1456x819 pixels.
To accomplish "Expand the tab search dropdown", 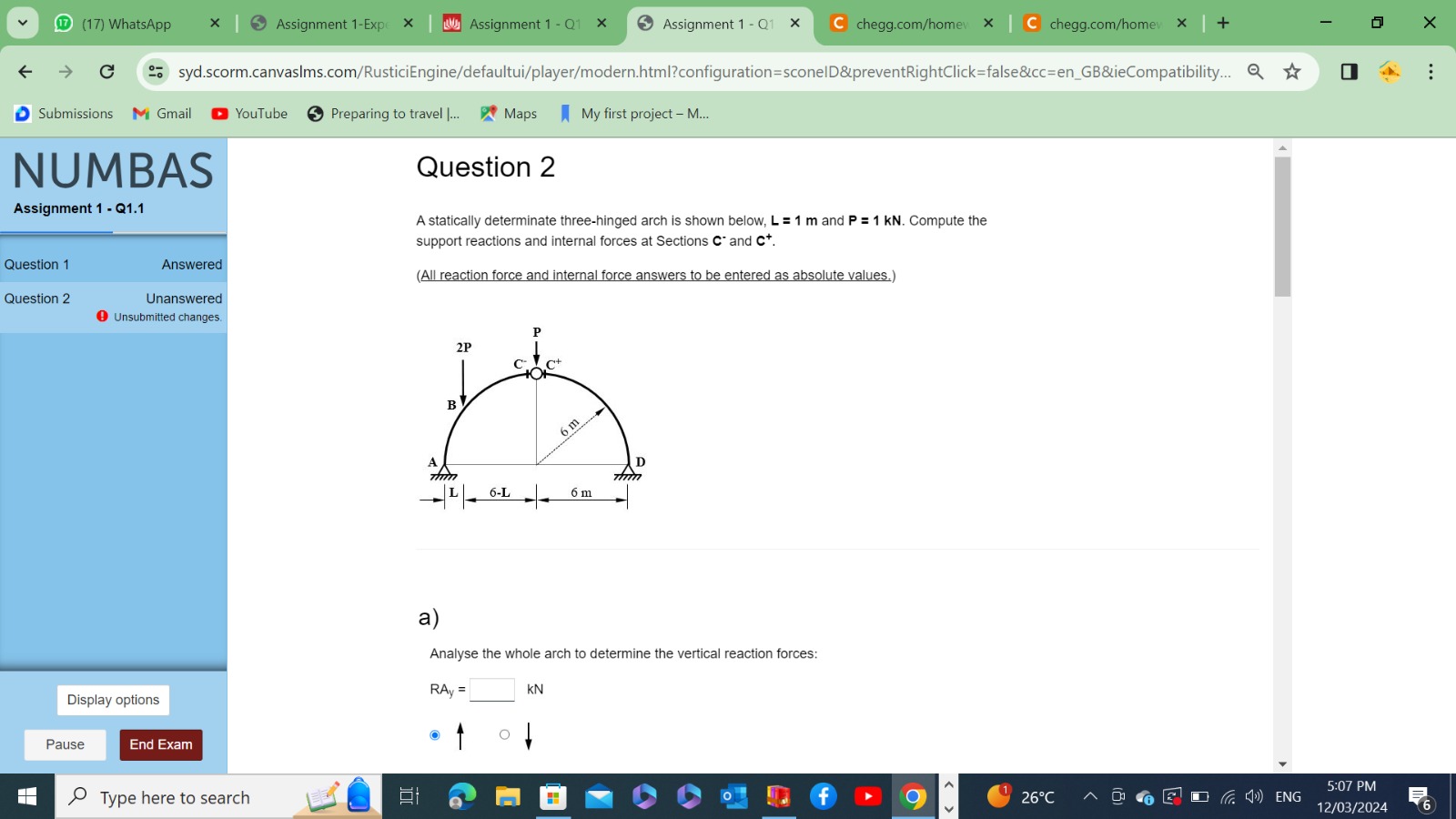I will coord(22,23).
